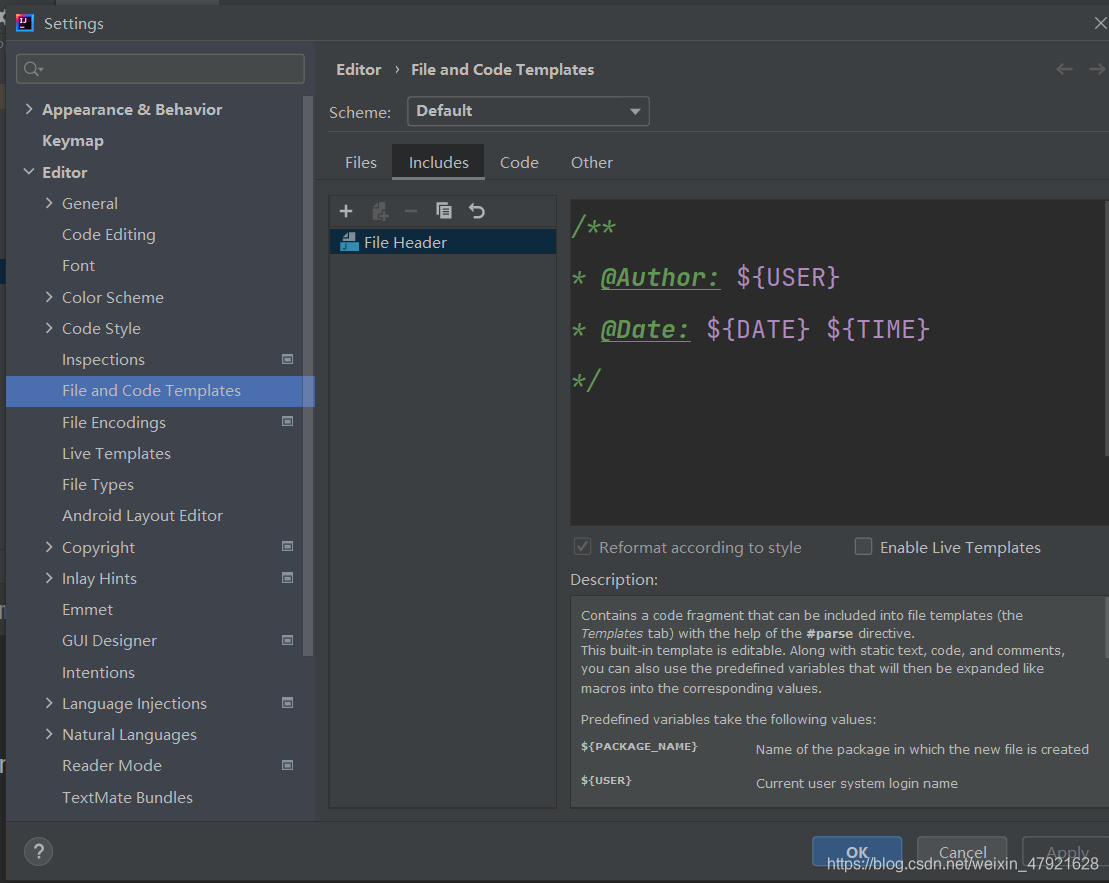
Task: Expand the General node
Action: click(x=49, y=203)
